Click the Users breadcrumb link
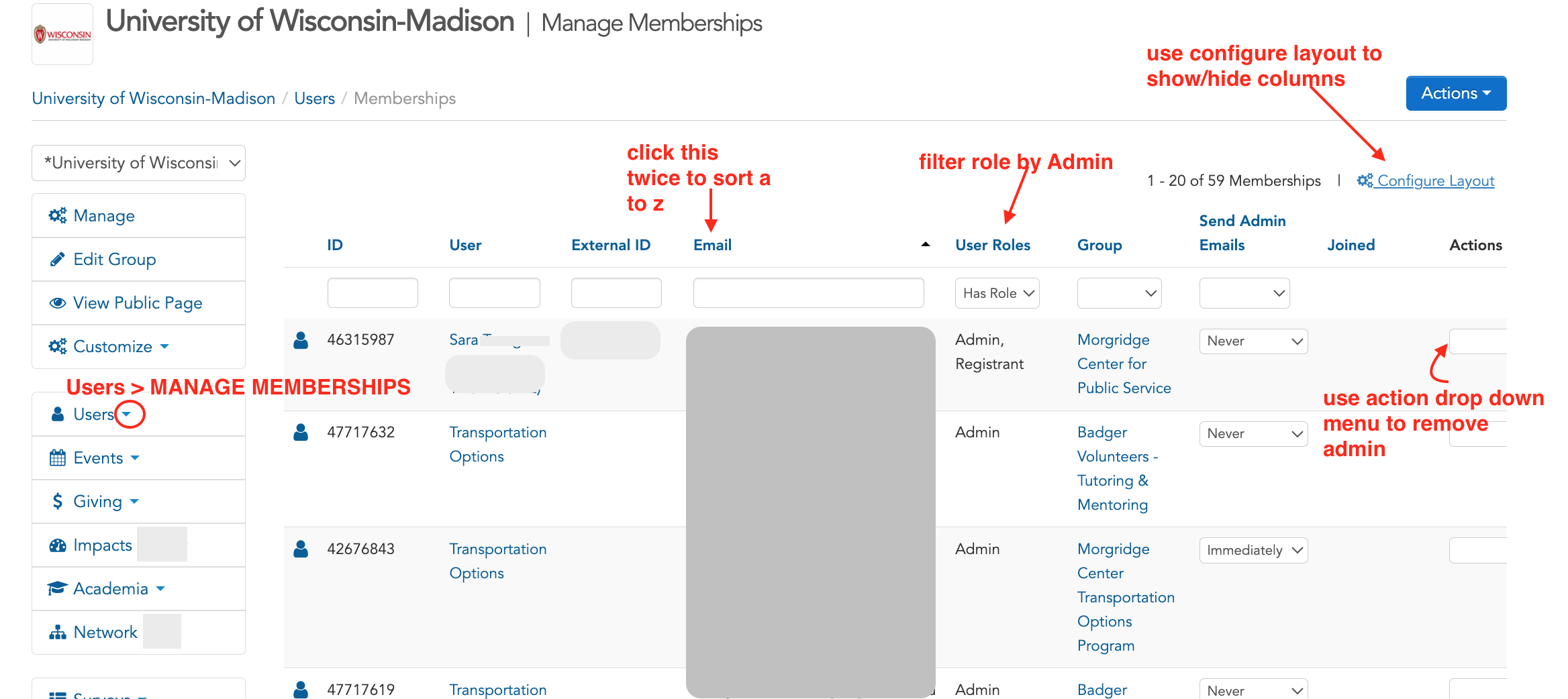Viewport: 1568px width, 699px height. pos(314,98)
